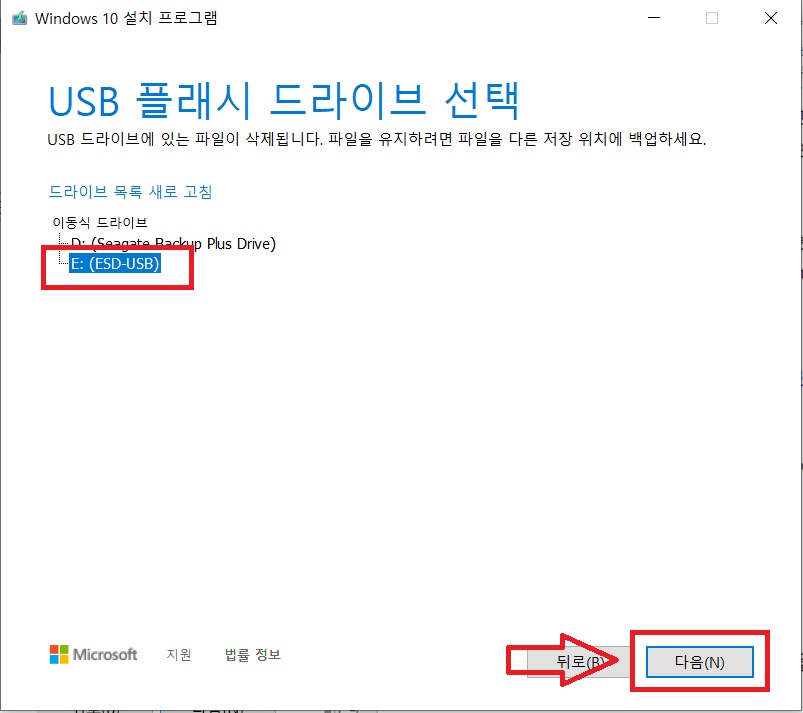Click the 'USB 플래시 드라이브 선택' heading
803x713 pixels.
coord(284,100)
